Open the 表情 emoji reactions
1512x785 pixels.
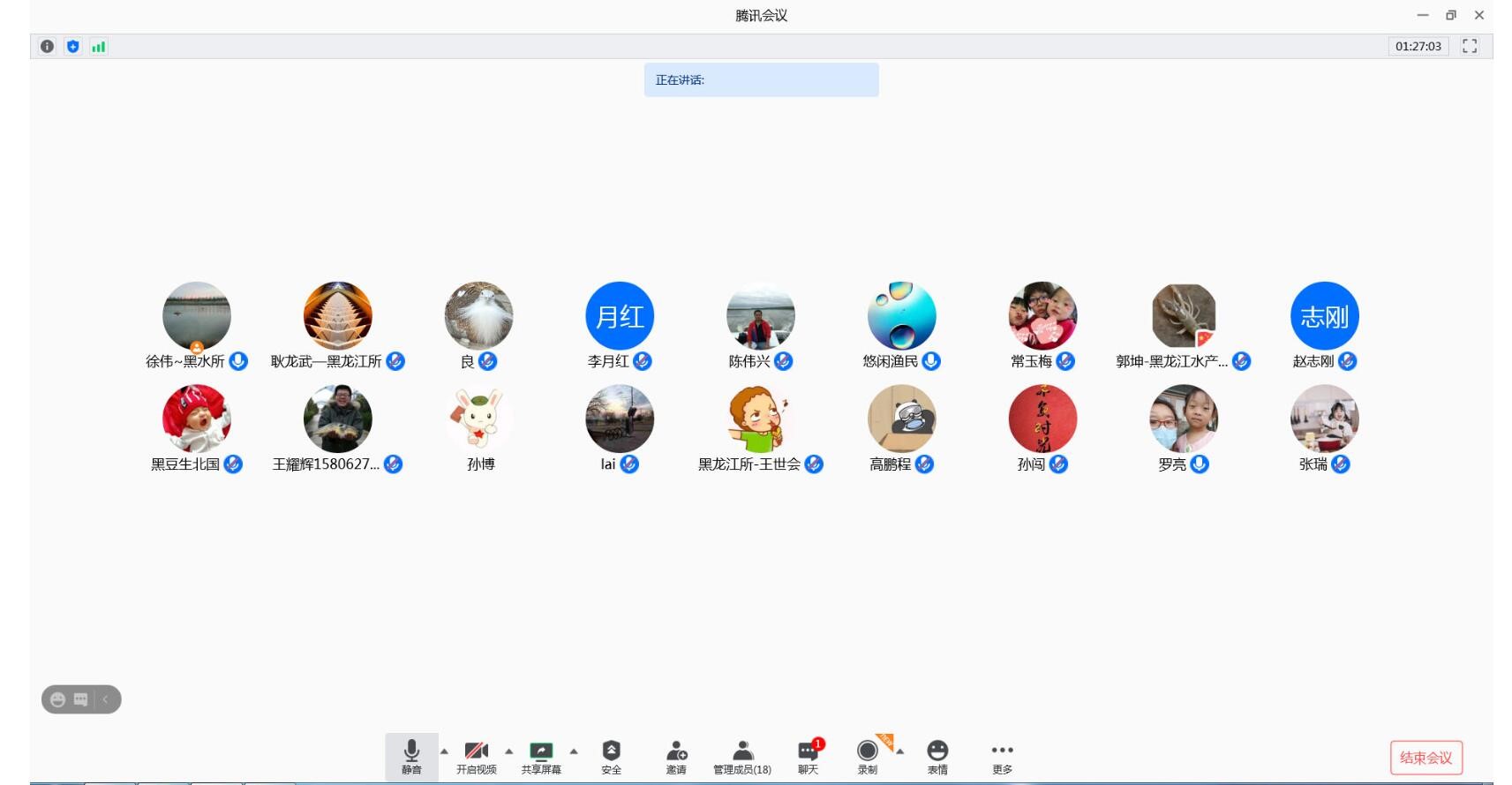[937, 756]
